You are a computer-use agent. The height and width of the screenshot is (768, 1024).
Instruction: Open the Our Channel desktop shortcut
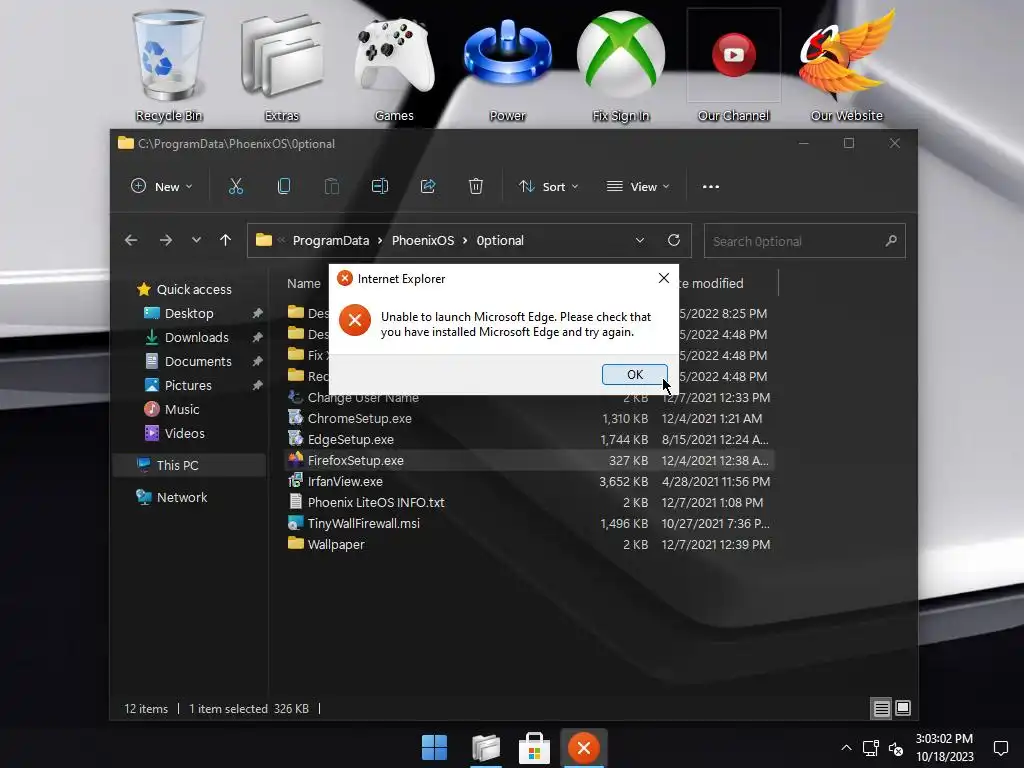pyautogui.click(x=733, y=65)
